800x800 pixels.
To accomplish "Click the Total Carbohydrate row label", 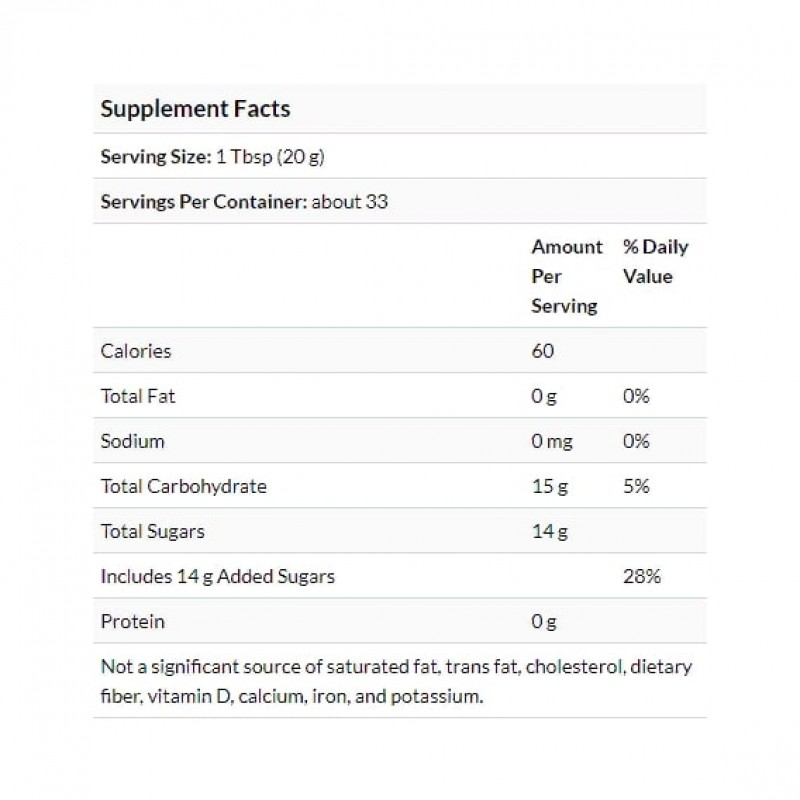I will click(184, 486).
